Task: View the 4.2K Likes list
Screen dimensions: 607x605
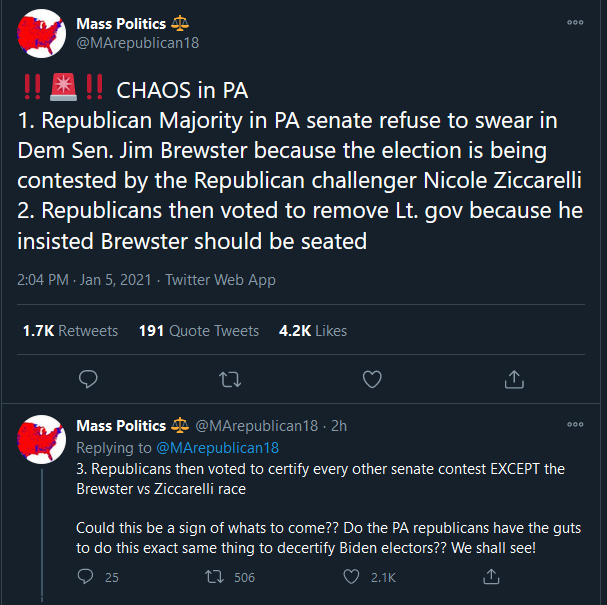Action: tap(313, 330)
